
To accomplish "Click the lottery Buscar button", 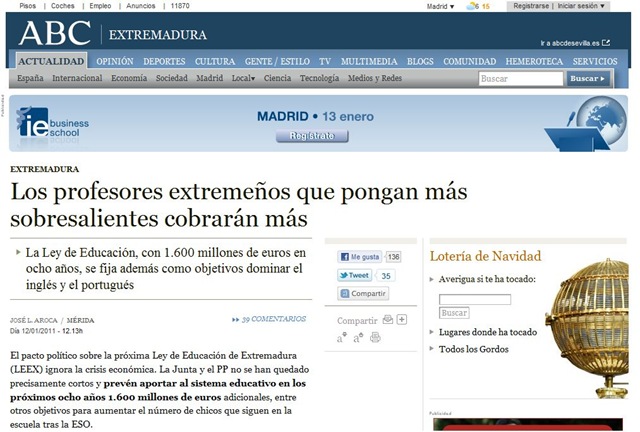I will pos(454,313).
